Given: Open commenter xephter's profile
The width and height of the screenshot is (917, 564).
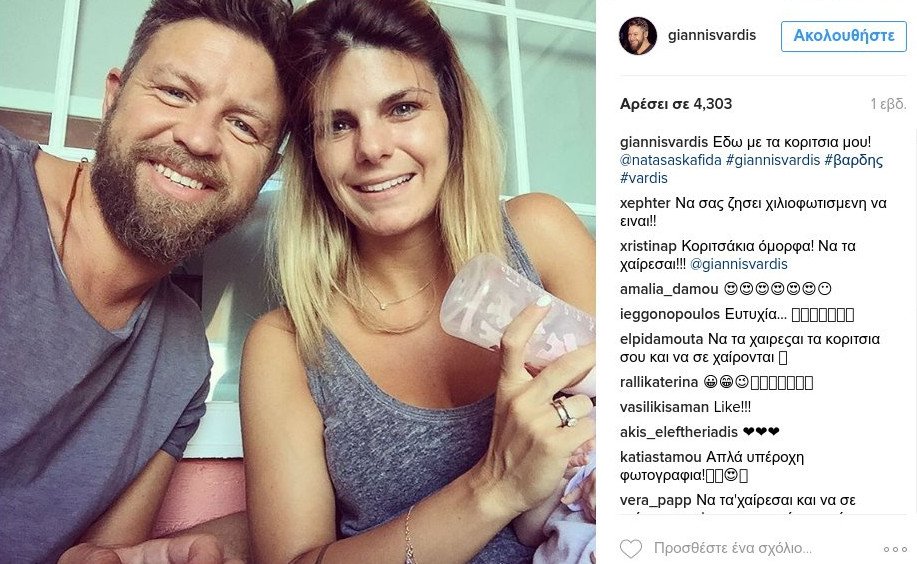Looking at the screenshot, I should pyautogui.click(x=645, y=204).
